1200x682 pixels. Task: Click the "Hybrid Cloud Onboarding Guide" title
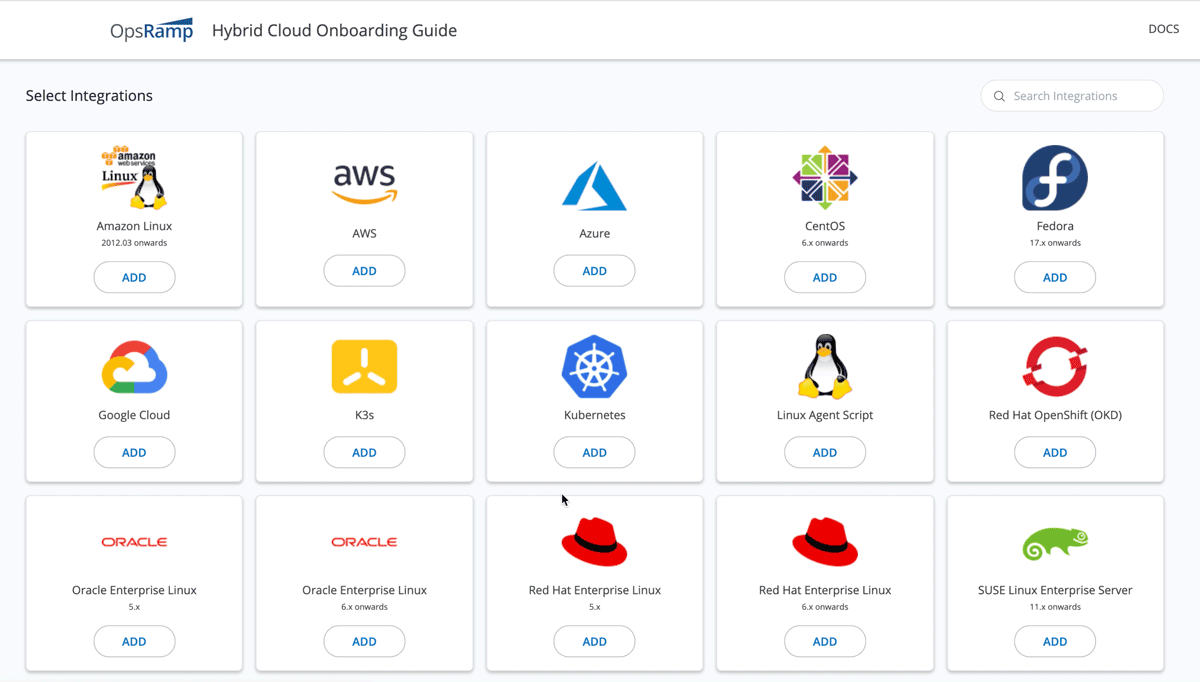pos(334,30)
